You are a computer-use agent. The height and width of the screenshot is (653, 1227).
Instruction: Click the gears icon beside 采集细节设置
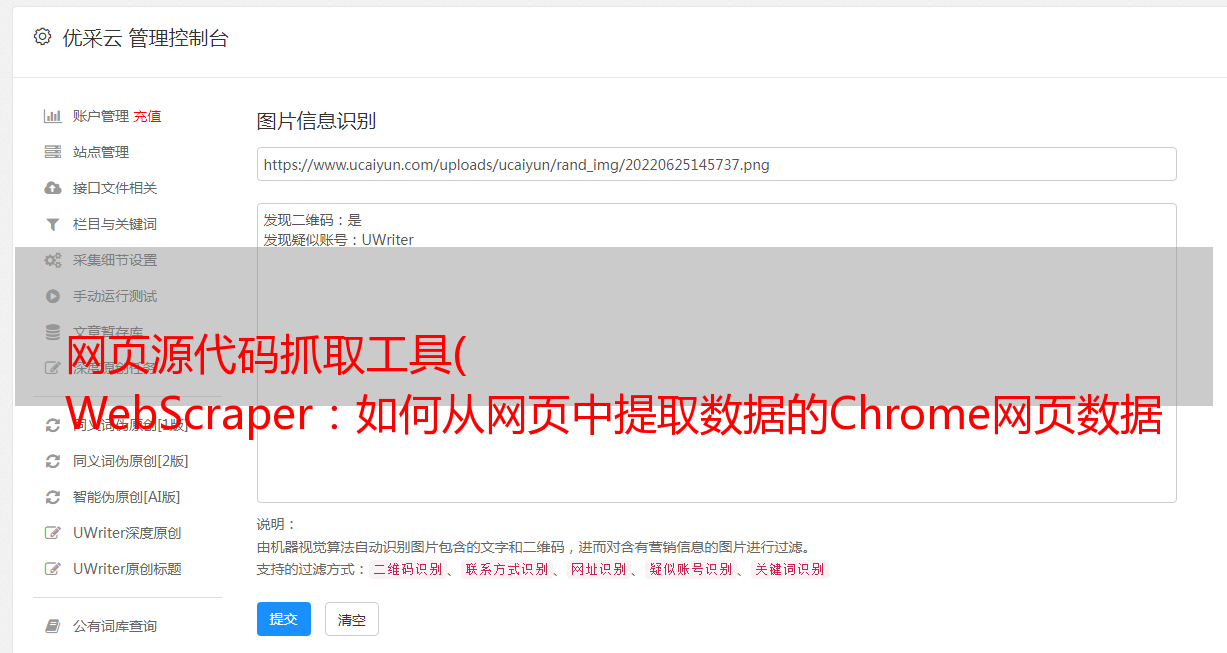pyautogui.click(x=53, y=260)
